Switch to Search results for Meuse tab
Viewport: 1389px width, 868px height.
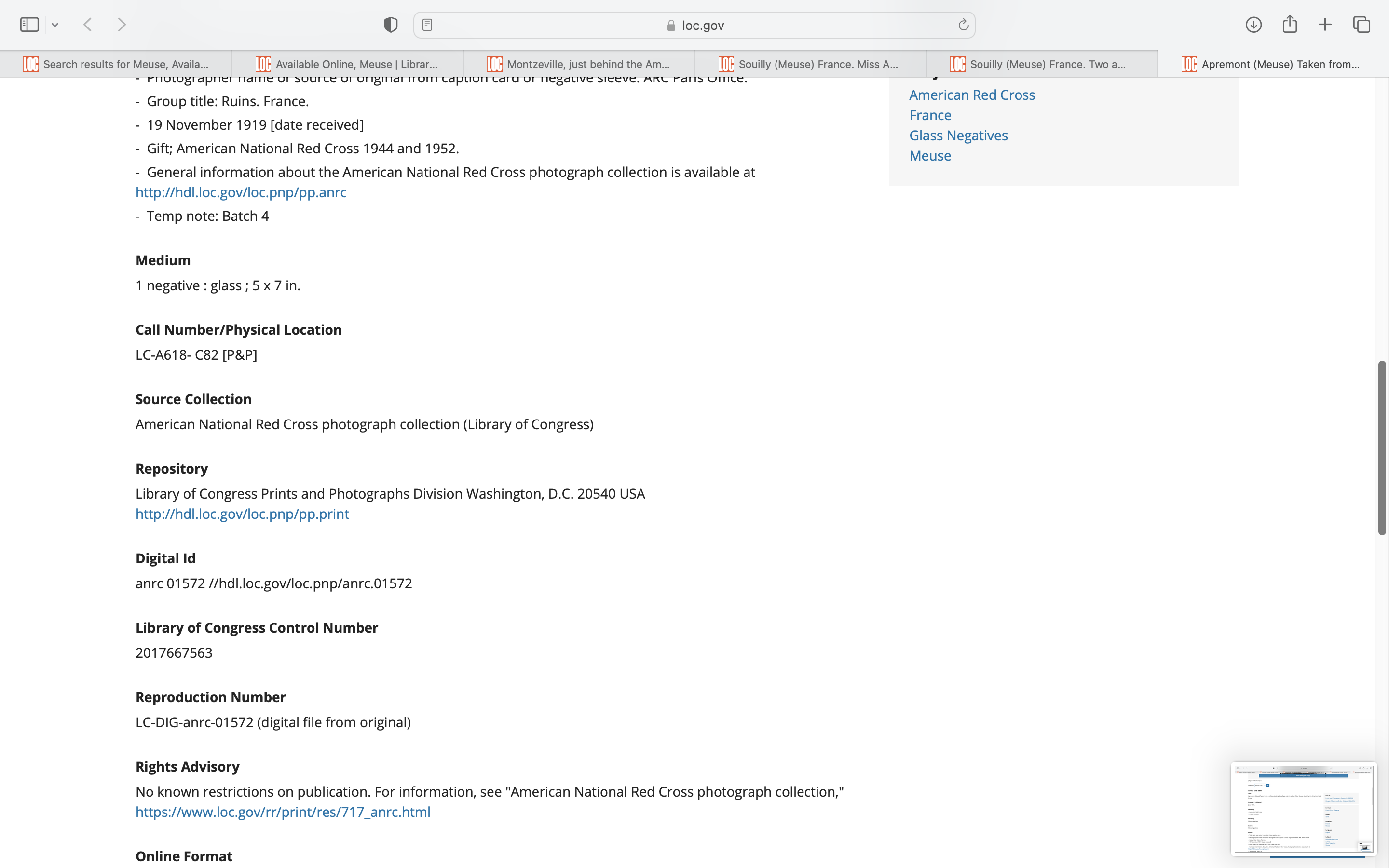[116, 64]
